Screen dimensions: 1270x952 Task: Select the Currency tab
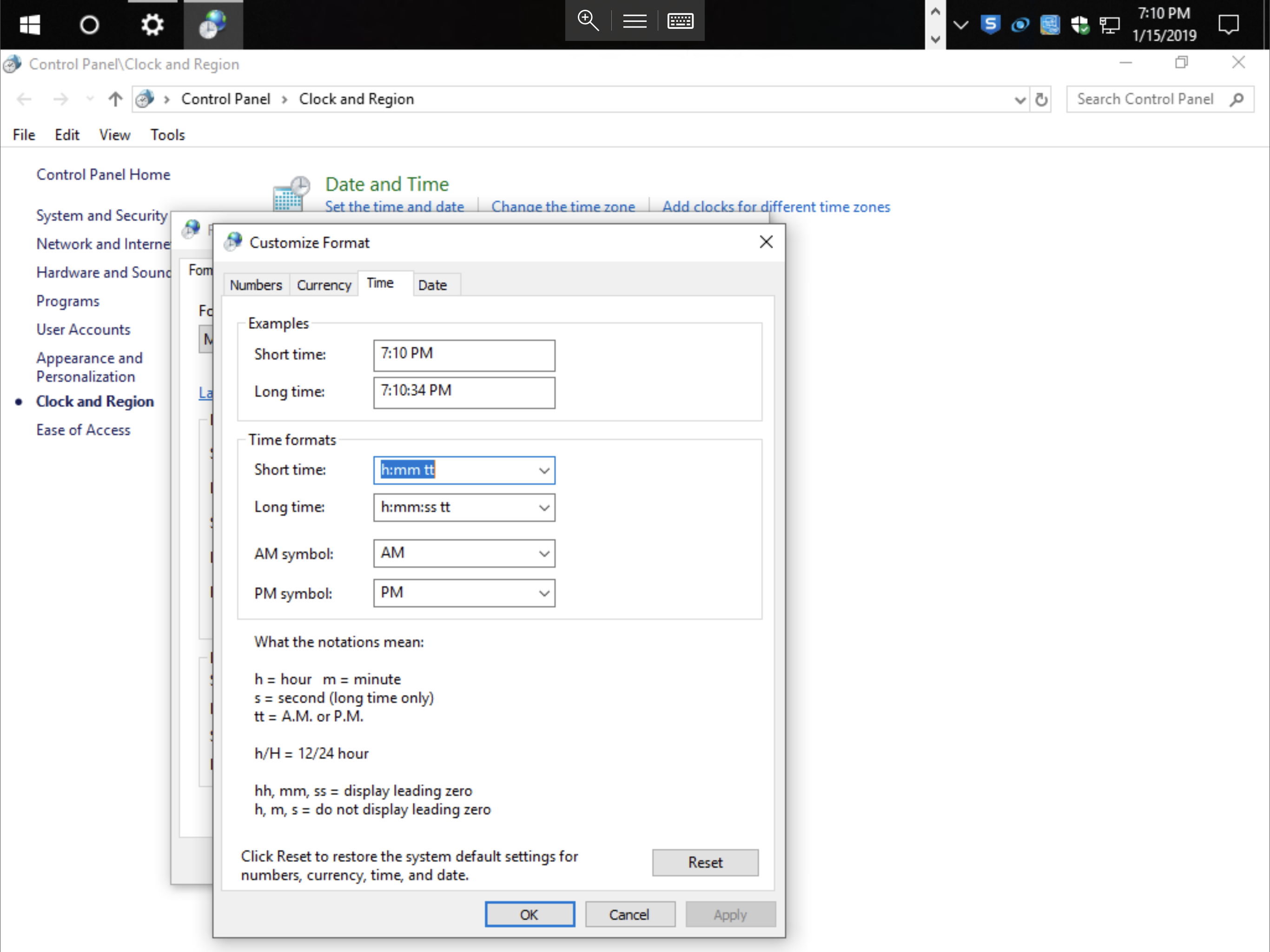323,285
